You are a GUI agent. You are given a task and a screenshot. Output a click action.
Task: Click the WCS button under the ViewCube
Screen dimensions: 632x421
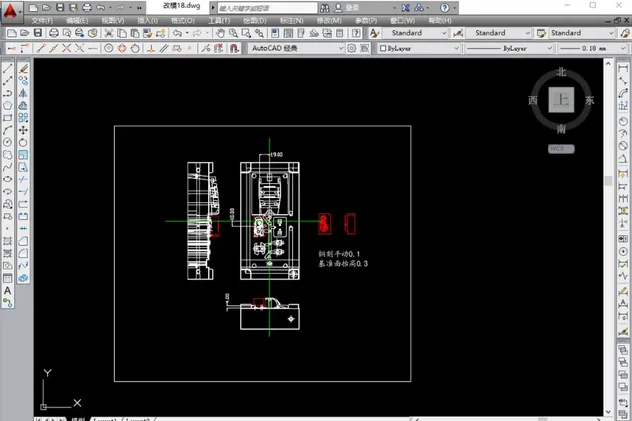(x=561, y=149)
